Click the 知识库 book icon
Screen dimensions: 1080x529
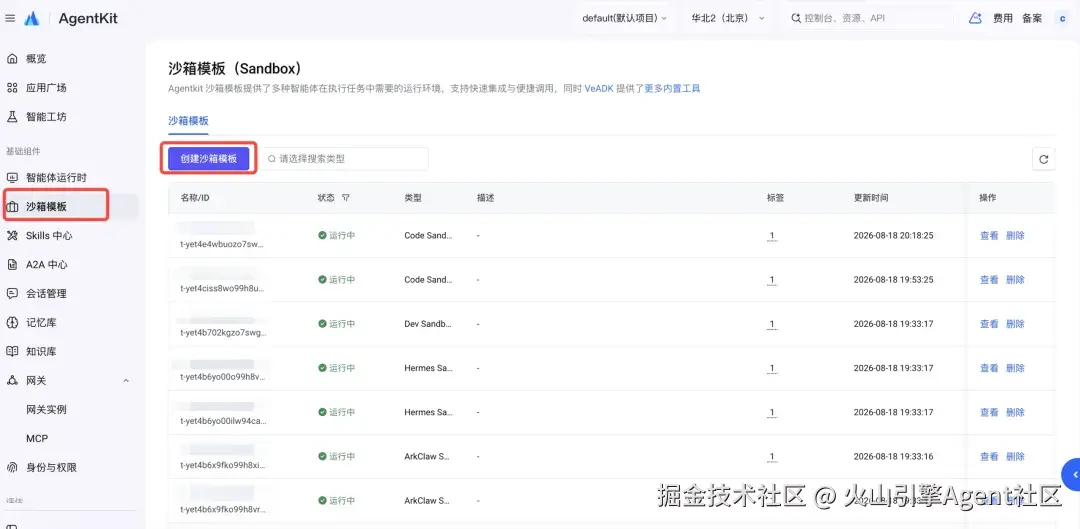[12, 351]
